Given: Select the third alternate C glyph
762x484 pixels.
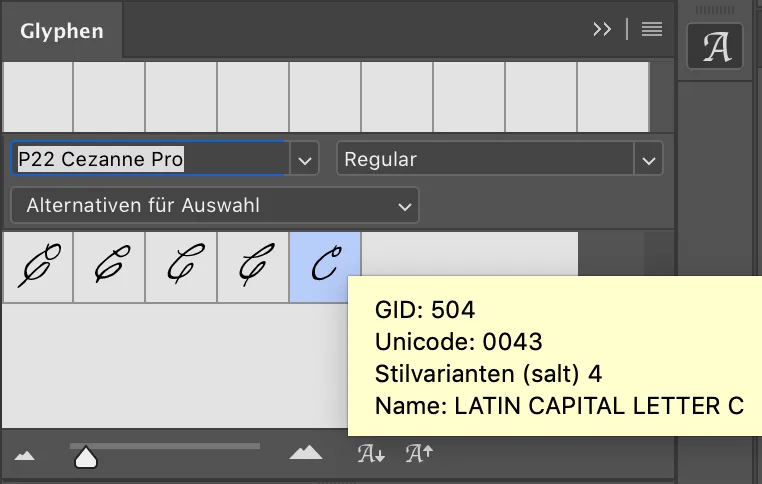Looking at the screenshot, I should (181, 267).
